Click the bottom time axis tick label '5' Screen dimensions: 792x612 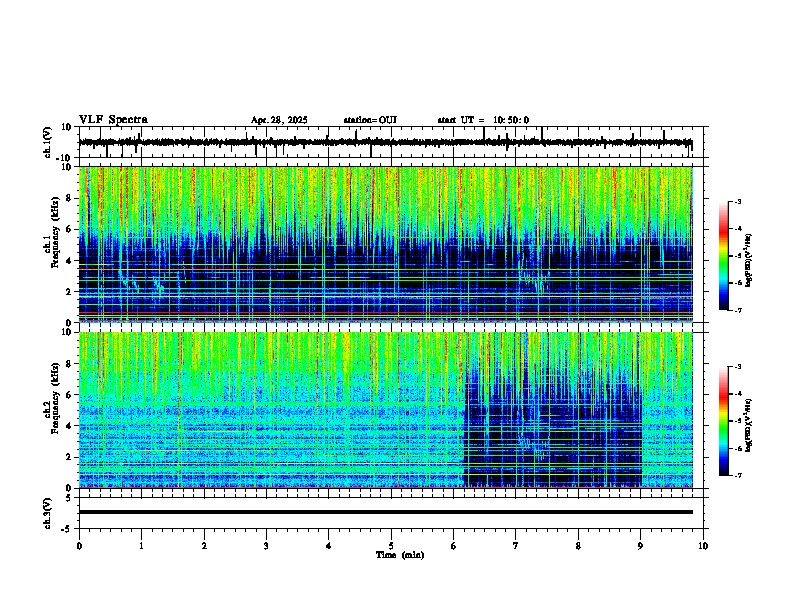[x=391, y=546]
